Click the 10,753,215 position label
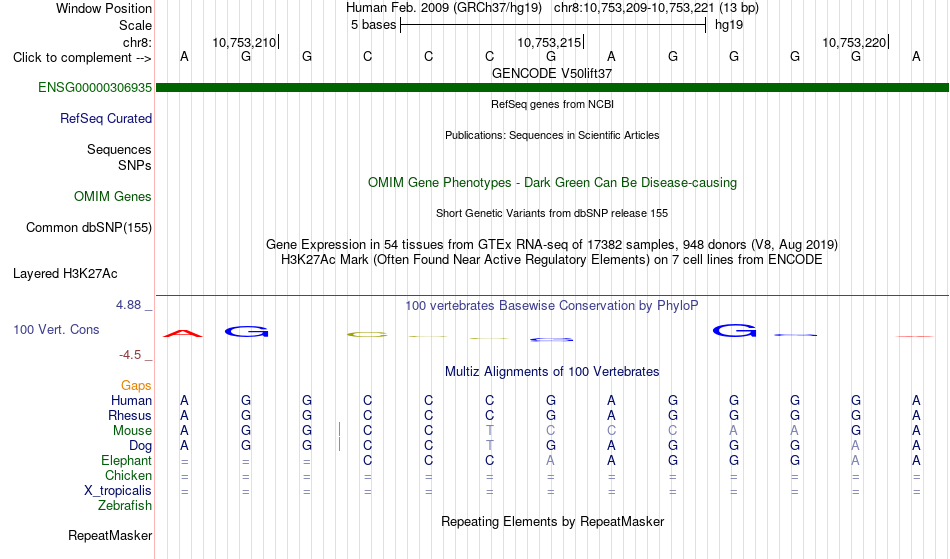 (549, 42)
